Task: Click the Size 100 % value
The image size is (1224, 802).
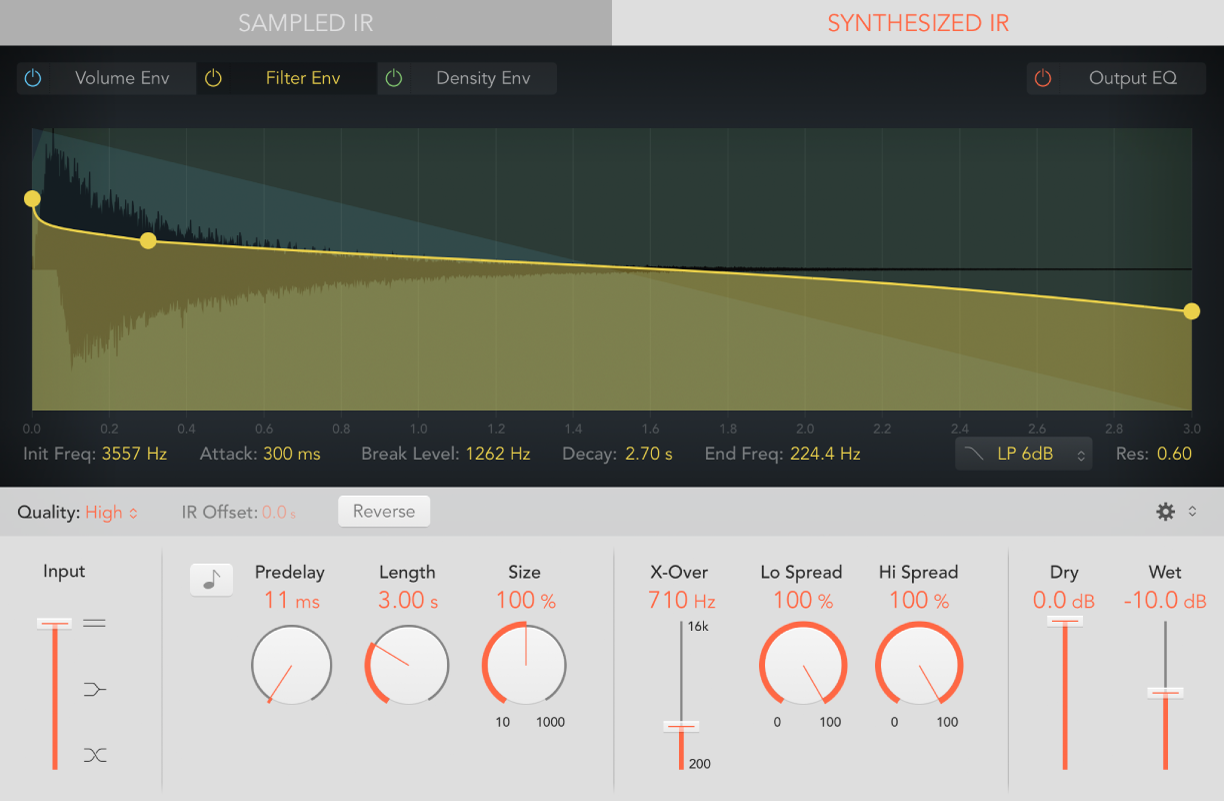Action: 526,600
